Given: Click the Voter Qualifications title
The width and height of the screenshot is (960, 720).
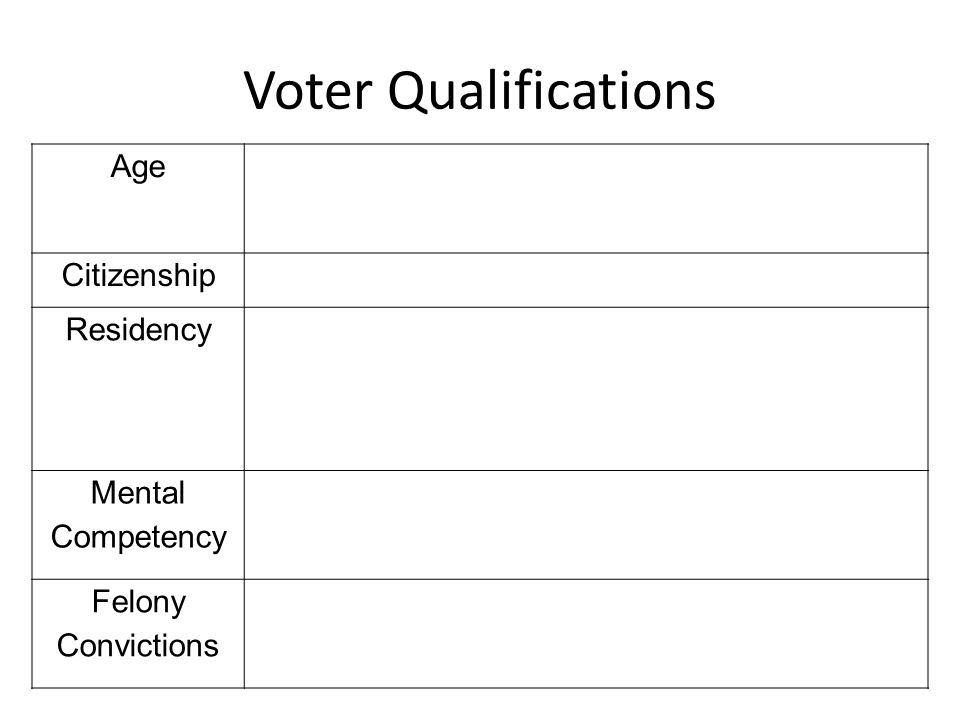Looking at the screenshot, I should [x=479, y=91].
